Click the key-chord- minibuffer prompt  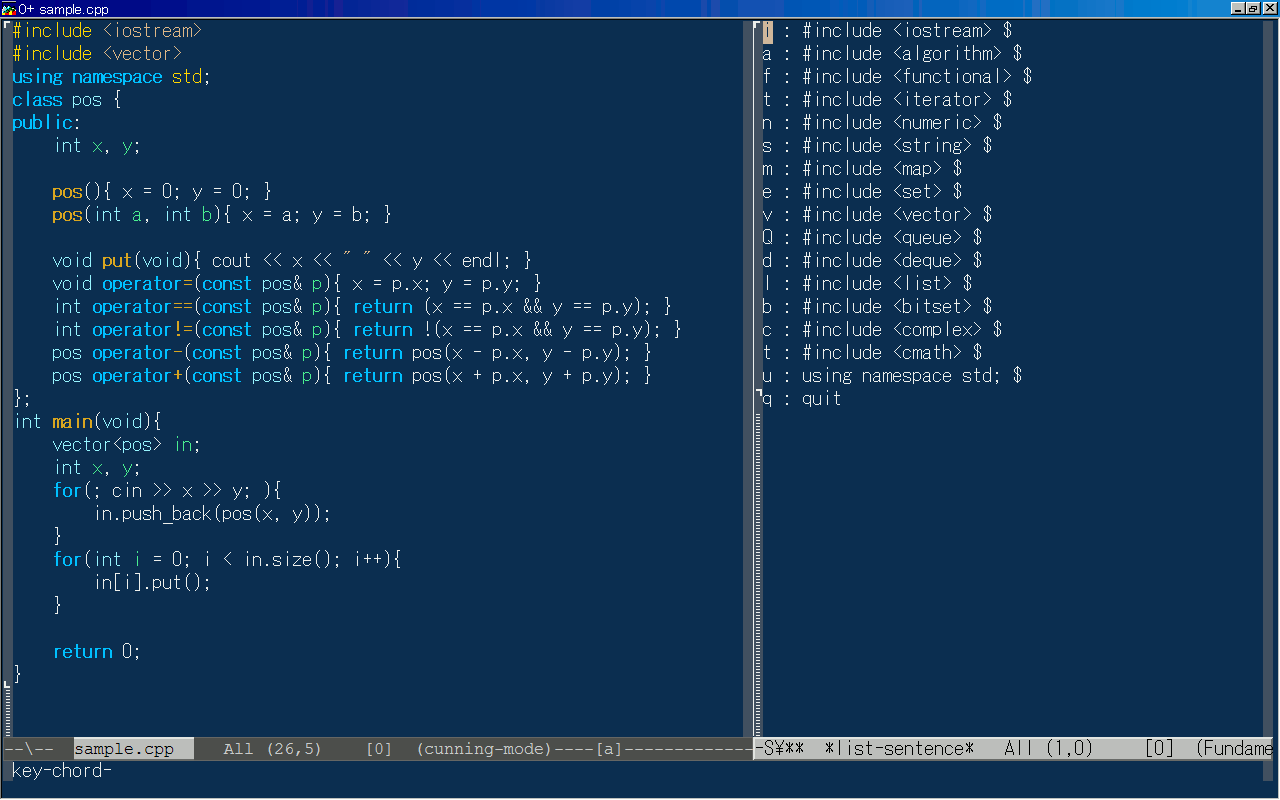point(62,771)
